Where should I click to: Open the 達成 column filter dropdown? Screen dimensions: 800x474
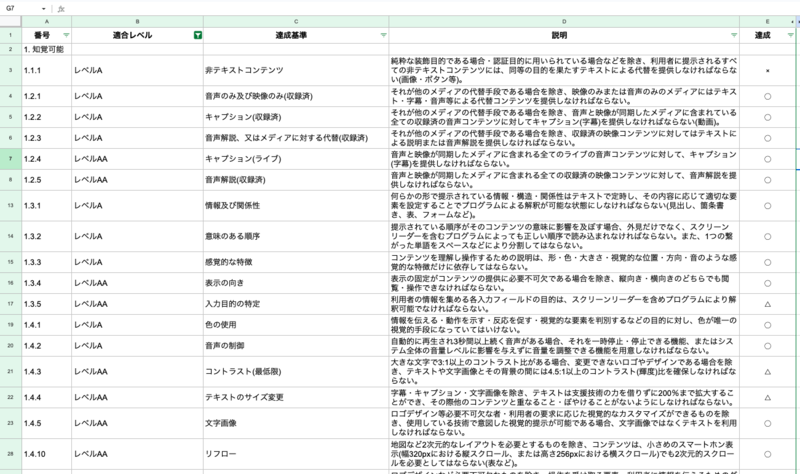(x=790, y=35)
